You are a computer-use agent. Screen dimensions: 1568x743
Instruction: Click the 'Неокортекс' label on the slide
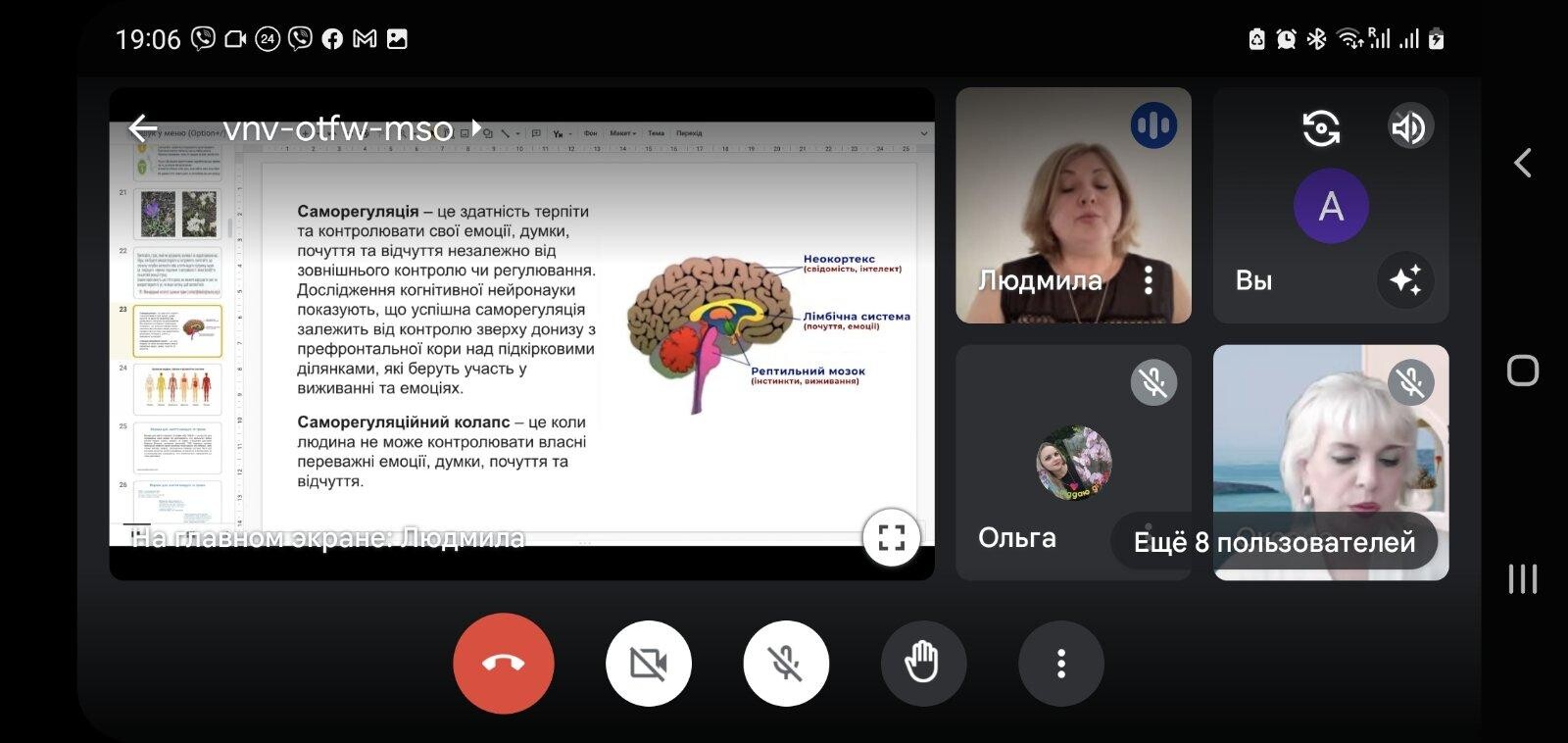point(839,260)
